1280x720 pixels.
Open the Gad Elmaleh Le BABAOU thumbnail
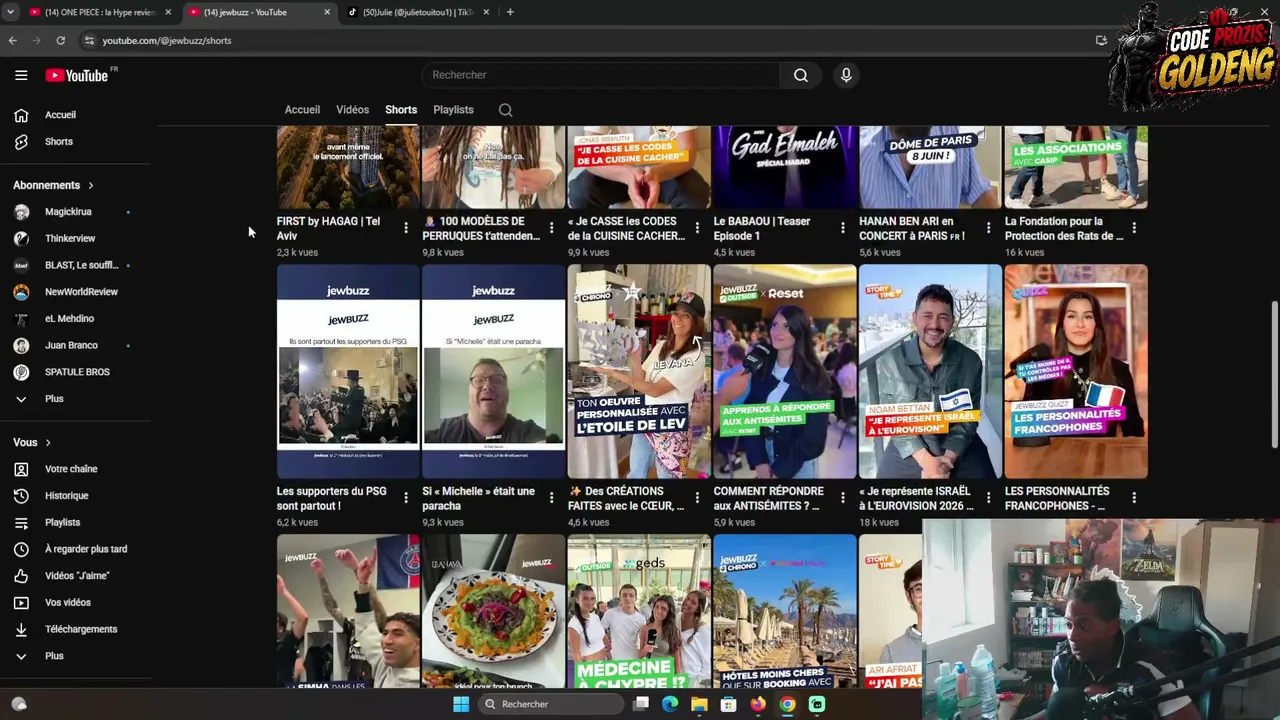[785, 167]
